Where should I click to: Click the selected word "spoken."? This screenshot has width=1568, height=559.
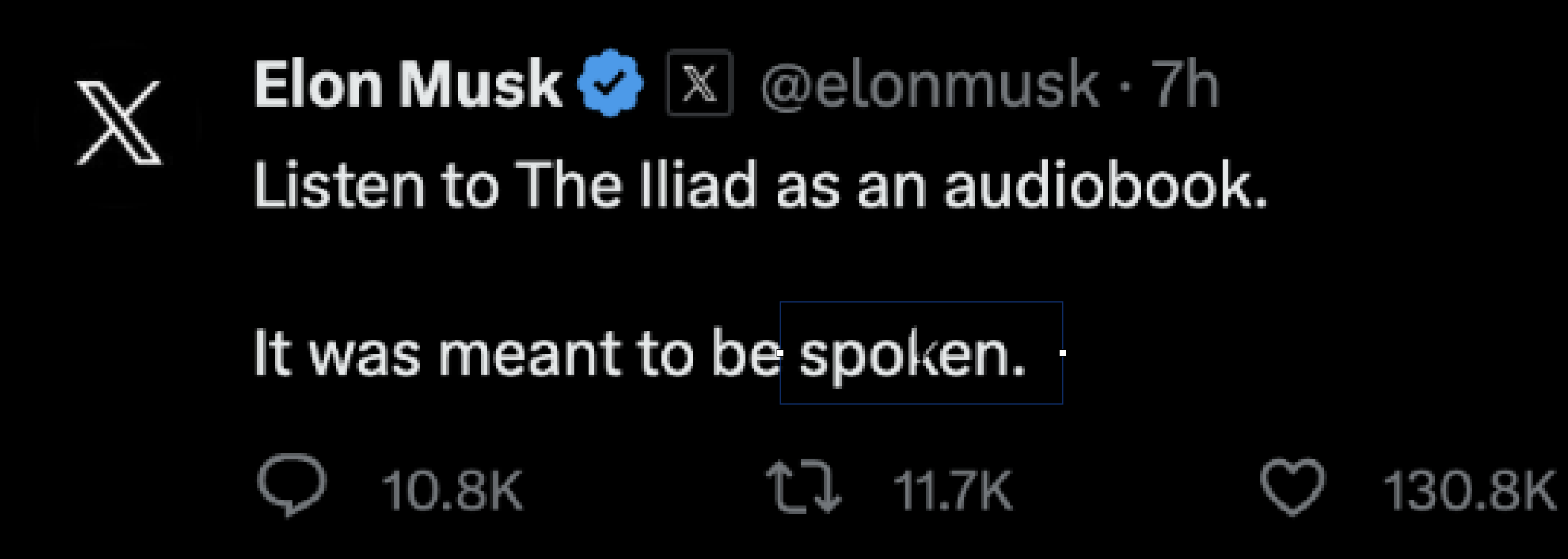[x=912, y=355]
